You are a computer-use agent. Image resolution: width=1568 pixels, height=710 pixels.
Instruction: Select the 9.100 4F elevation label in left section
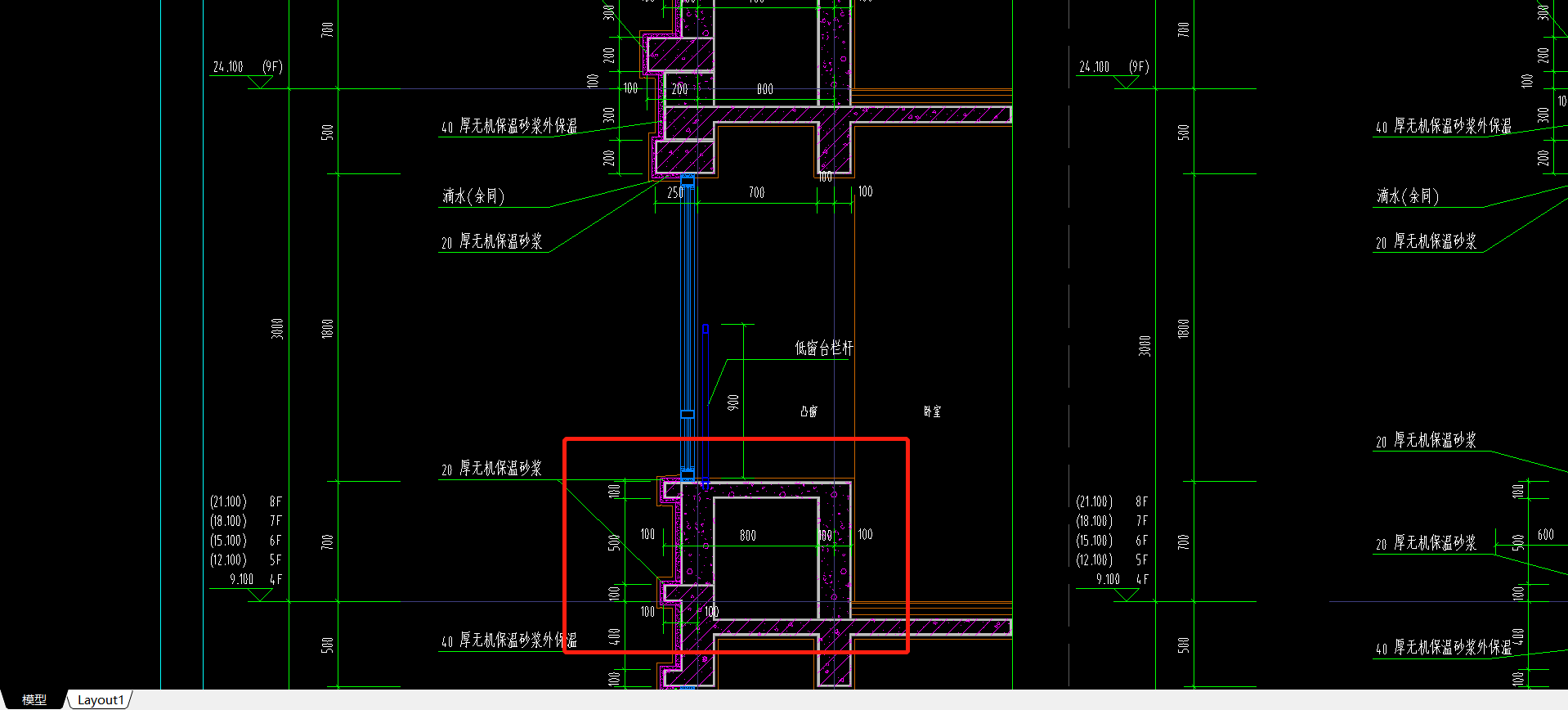click(x=256, y=580)
